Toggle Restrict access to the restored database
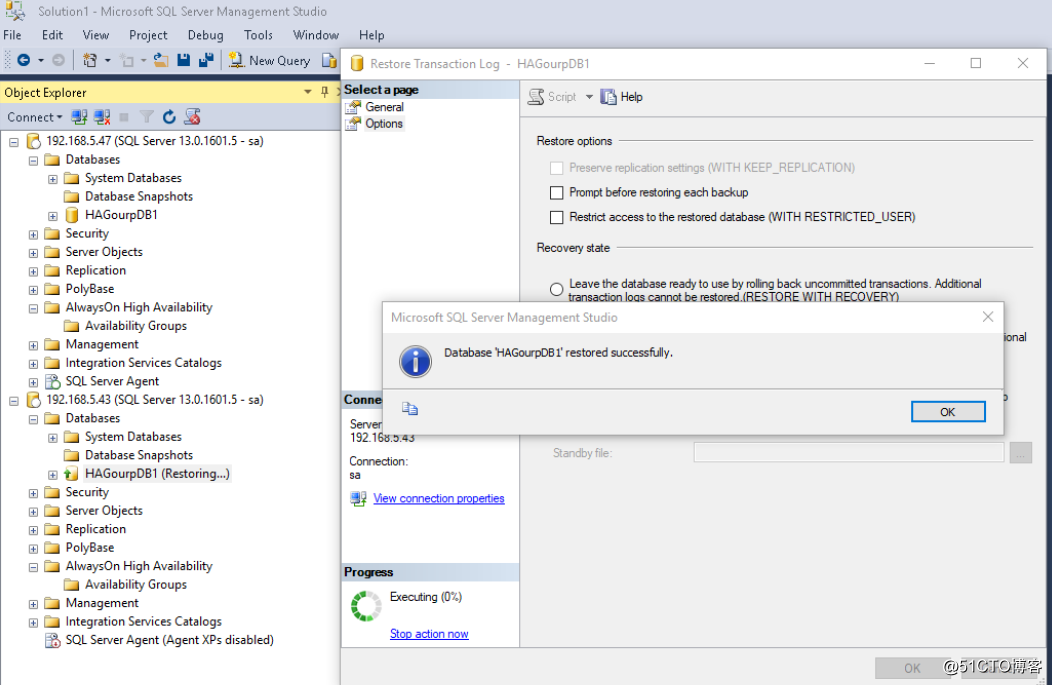 coord(556,217)
